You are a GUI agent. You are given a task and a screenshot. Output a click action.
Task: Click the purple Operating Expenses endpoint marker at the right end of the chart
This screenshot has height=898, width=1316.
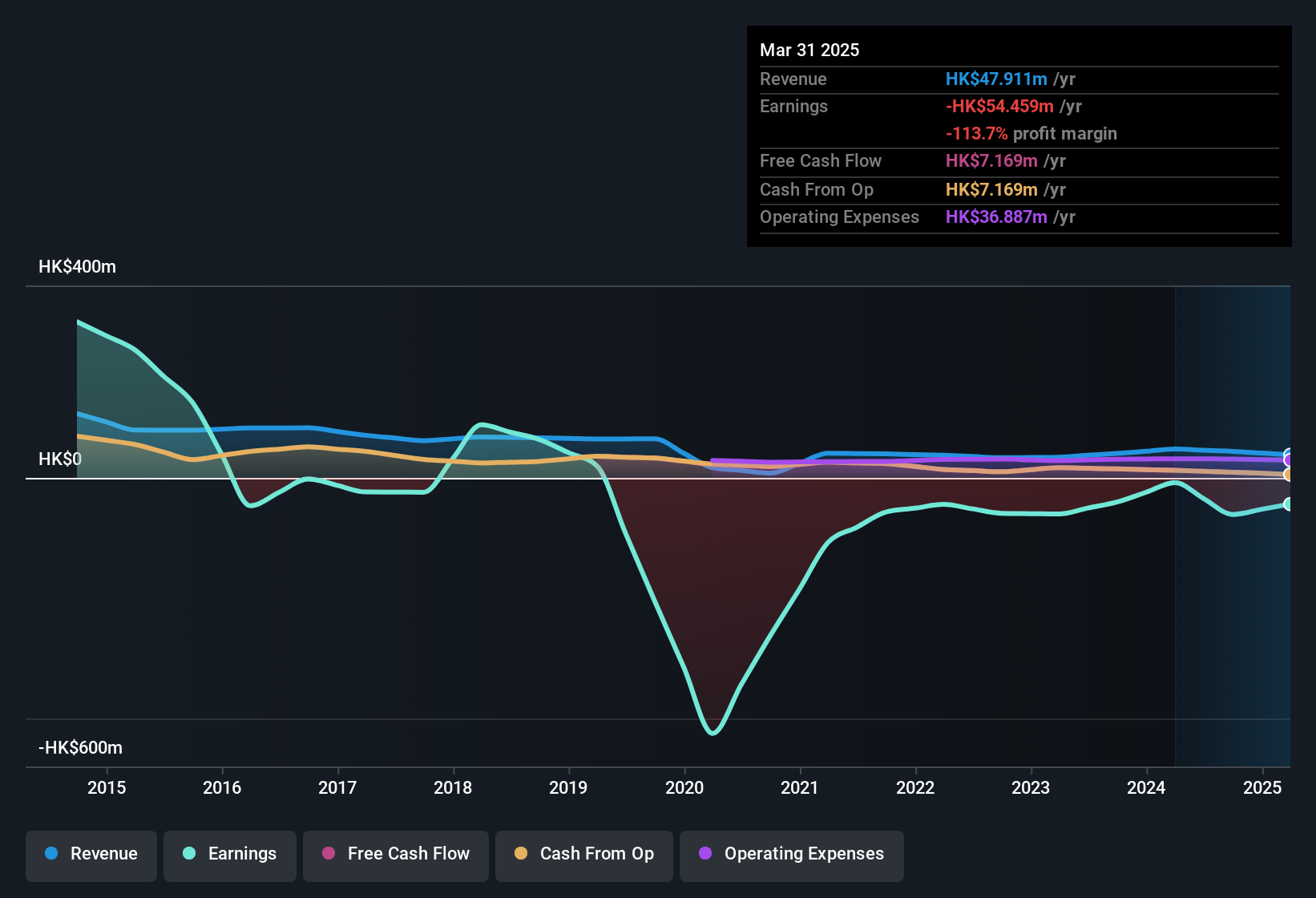[x=1288, y=460]
